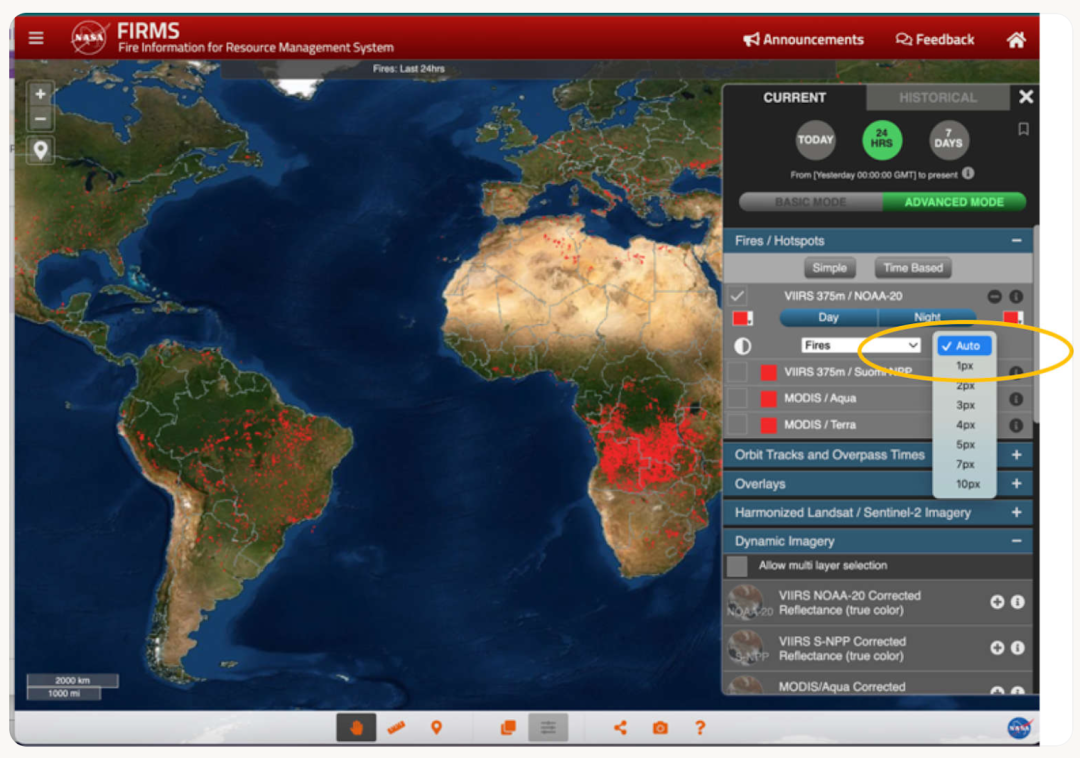Show info for VIIRS S-NPP Corrected Reflectance
This screenshot has width=1080, height=758.
(1018, 648)
